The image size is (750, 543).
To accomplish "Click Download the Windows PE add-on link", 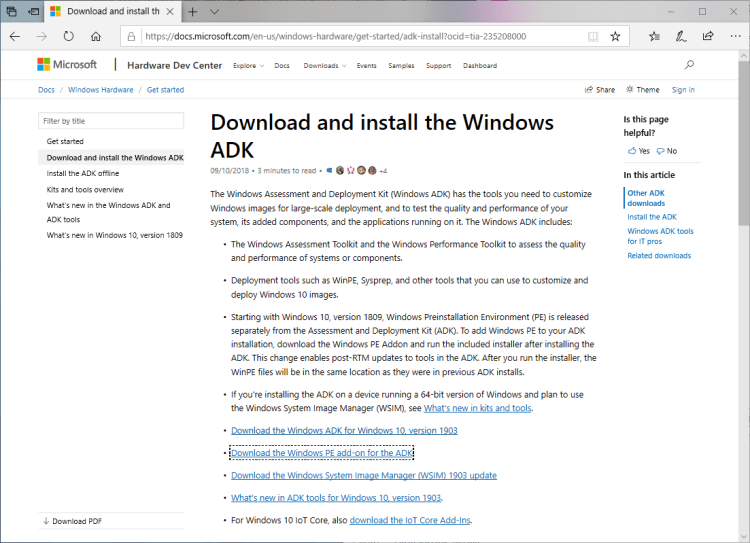I will pyautogui.click(x=314, y=453).
